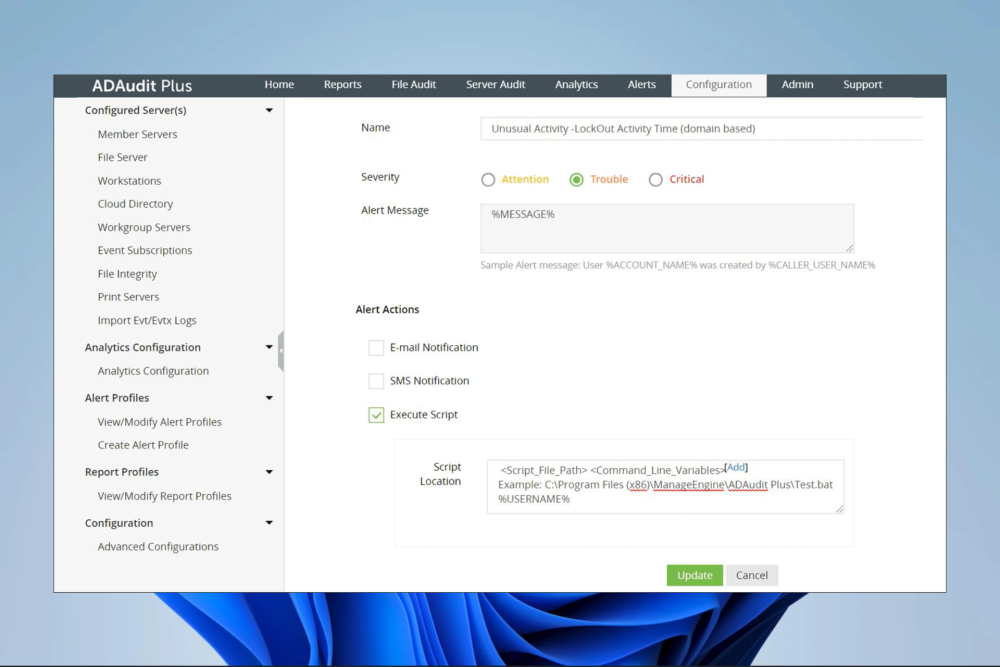Open Workstations in sidebar

tap(129, 180)
